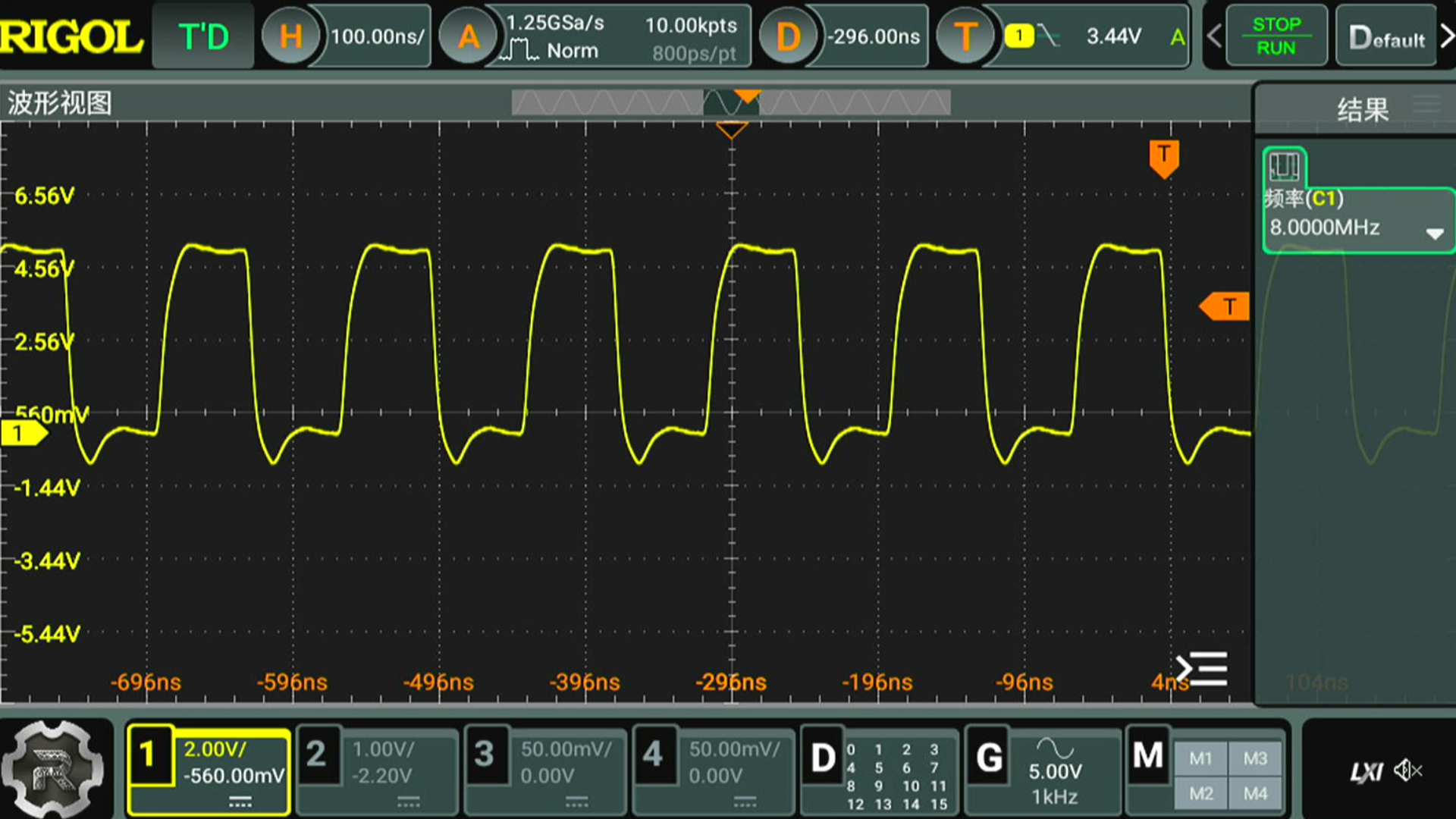Click the waveform memory overview bar
Viewport: 1456px width, 819px height.
coord(730,102)
